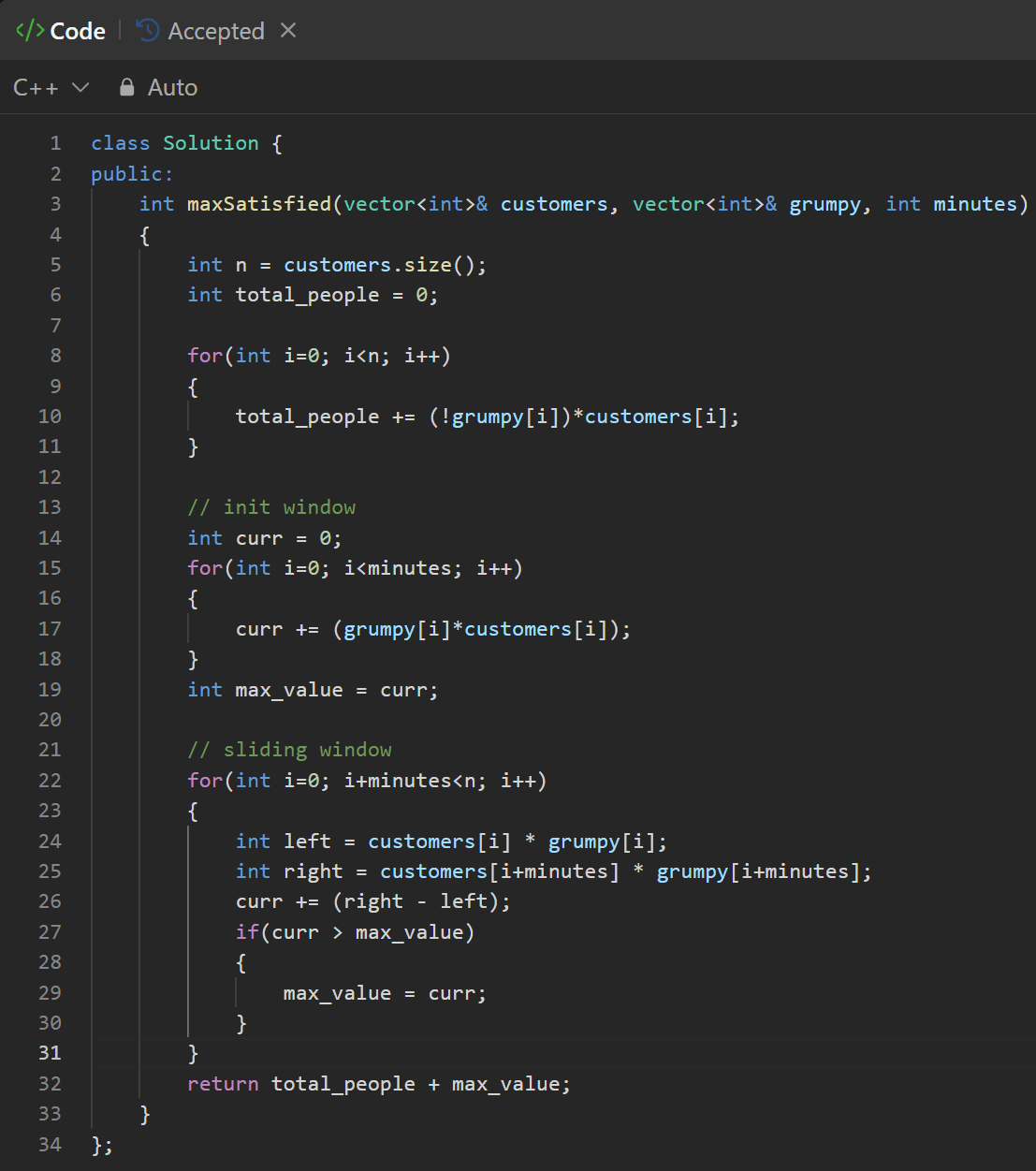Screen dimensions: 1036x1171
Task: Expand the chevron arrow beside C++
Action: (x=80, y=88)
